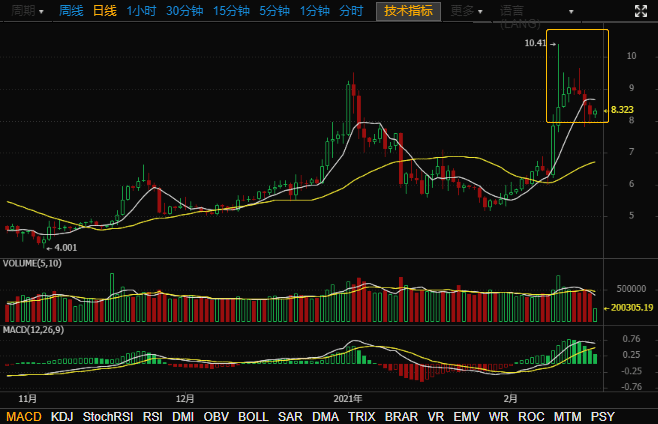Open the 语言 language selector
Image resolution: width=658 pixels, height=424 pixels.
click(536, 12)
